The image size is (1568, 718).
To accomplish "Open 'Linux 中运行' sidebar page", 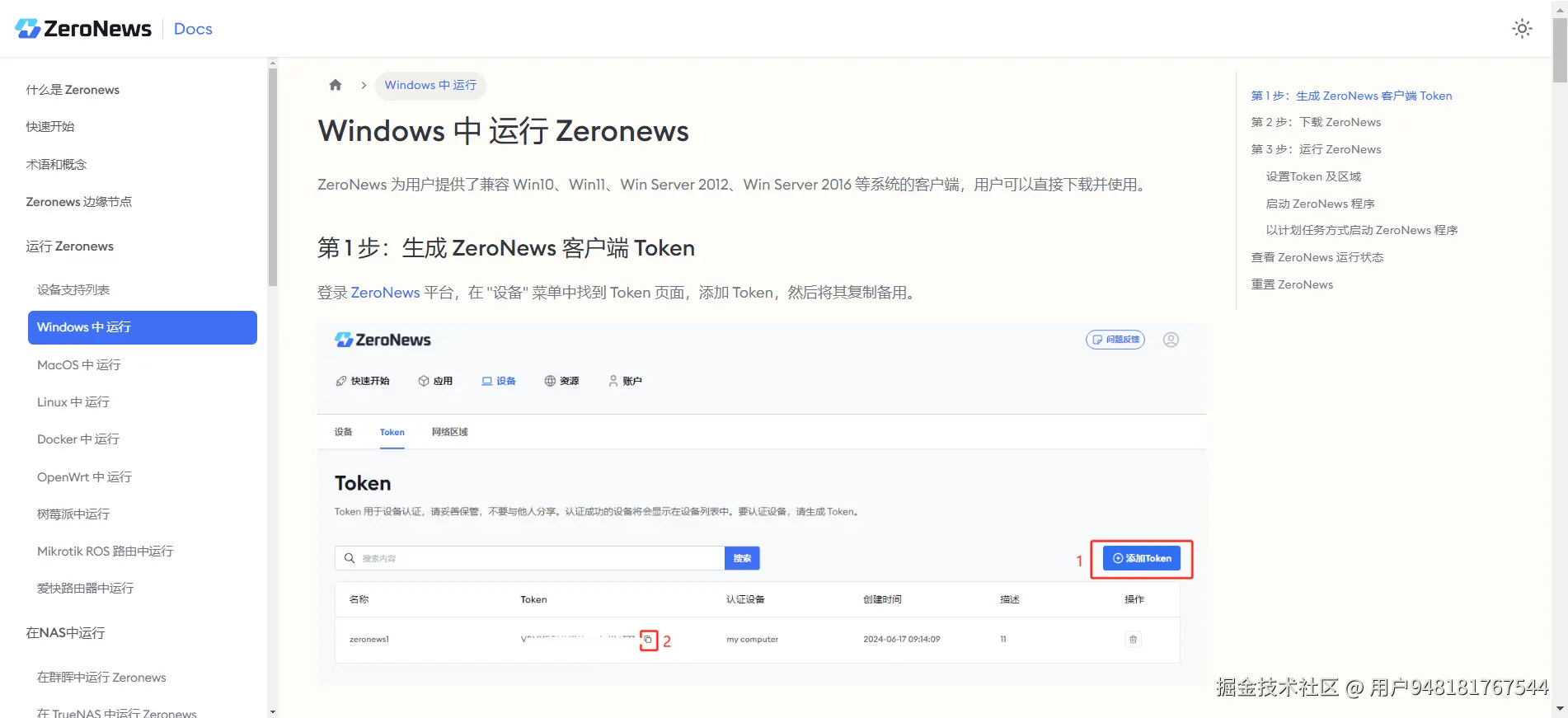I will 73,402.
